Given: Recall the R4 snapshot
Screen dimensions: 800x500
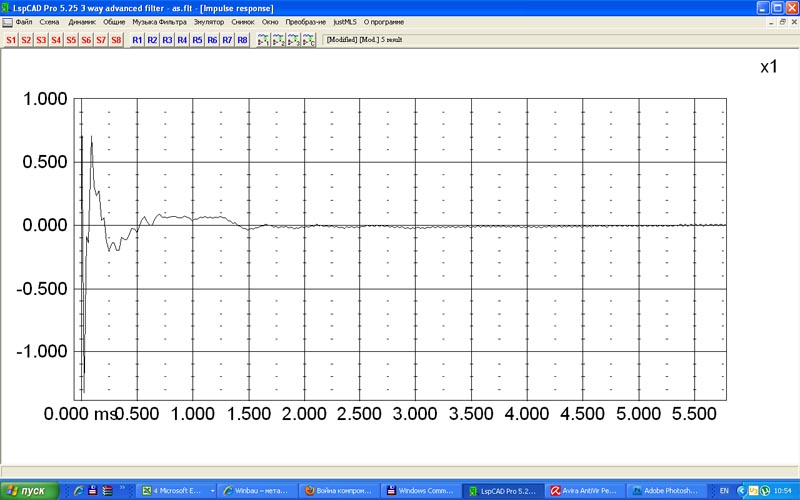Looking at the screenshot, I should point(182,40).
